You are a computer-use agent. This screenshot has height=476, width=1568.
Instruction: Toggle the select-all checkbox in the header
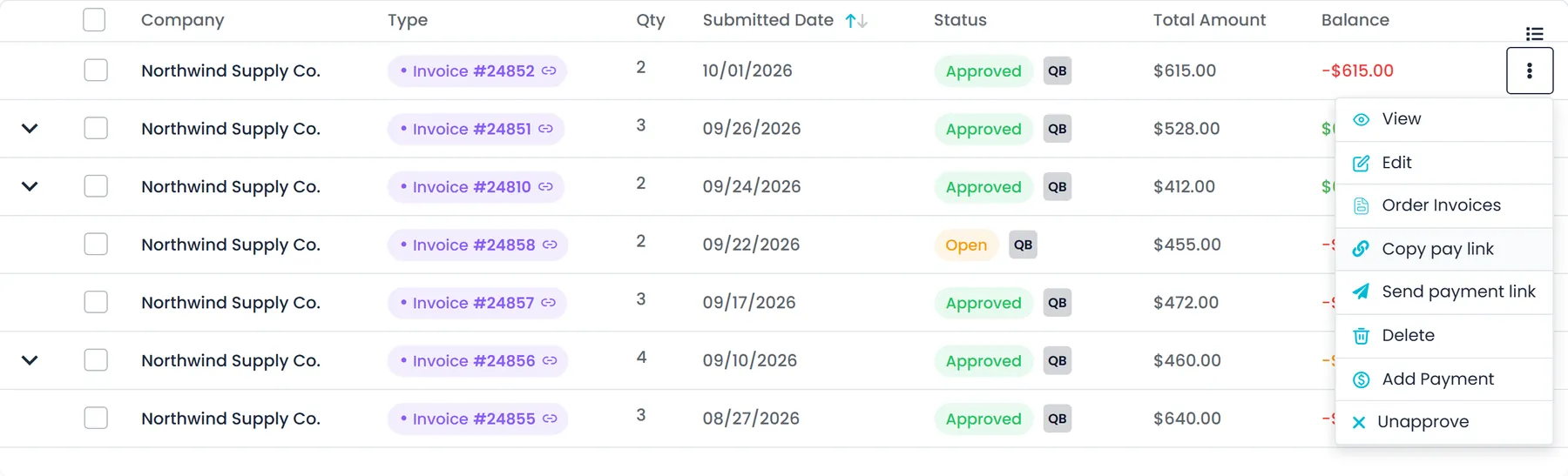(x=94, y=20)
